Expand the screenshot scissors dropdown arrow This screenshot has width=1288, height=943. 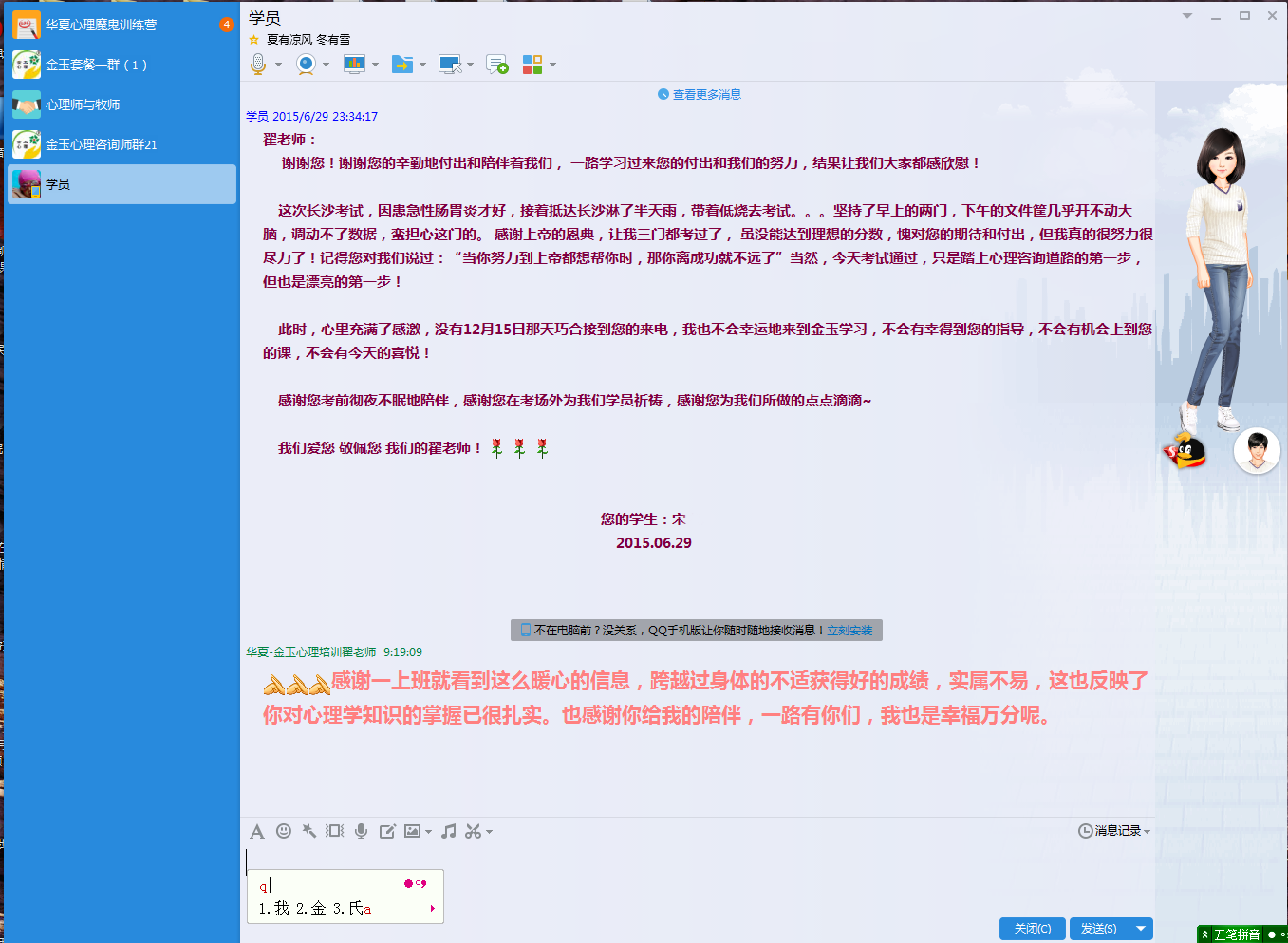489,832
